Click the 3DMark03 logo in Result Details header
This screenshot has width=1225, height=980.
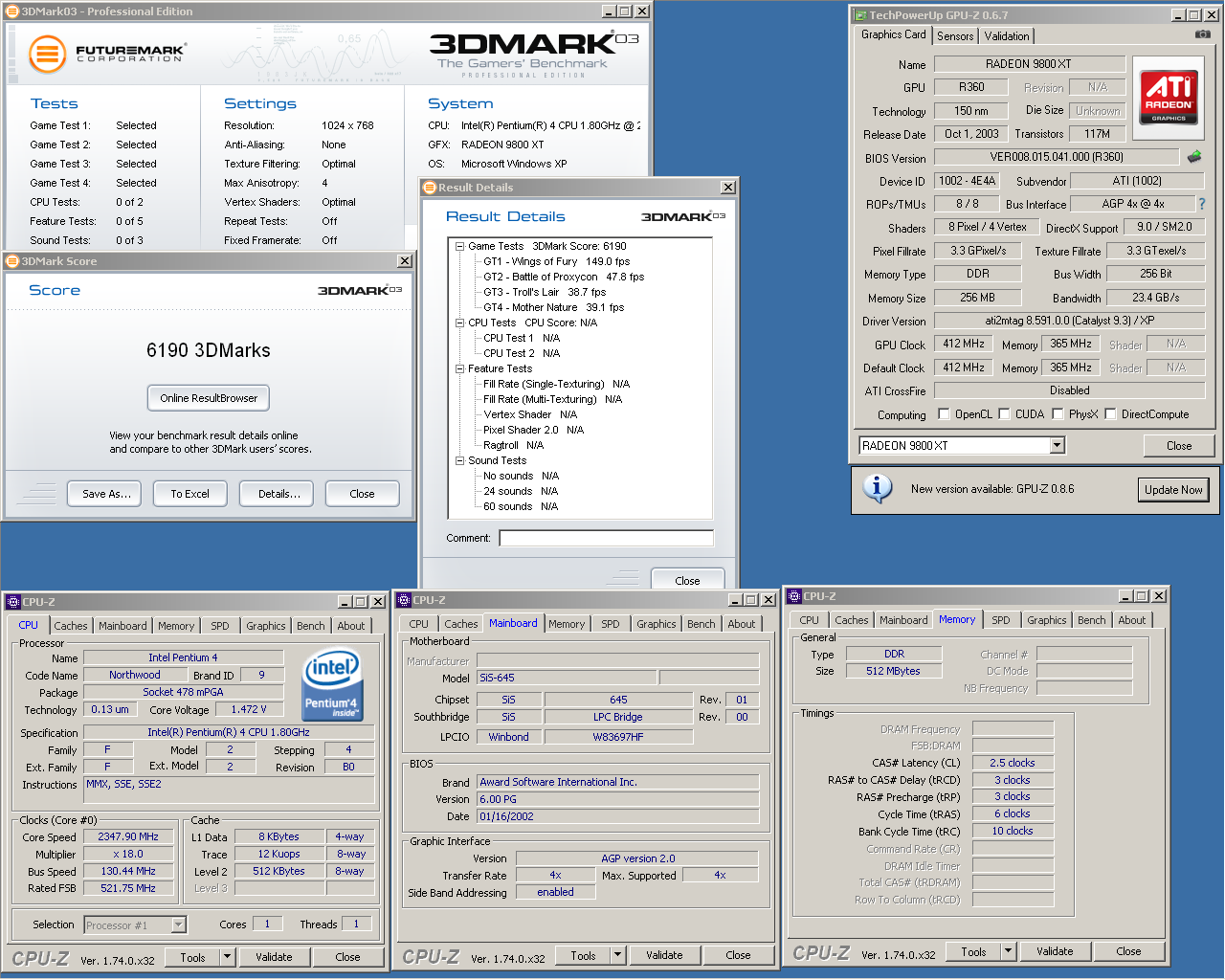pos(683,217)
